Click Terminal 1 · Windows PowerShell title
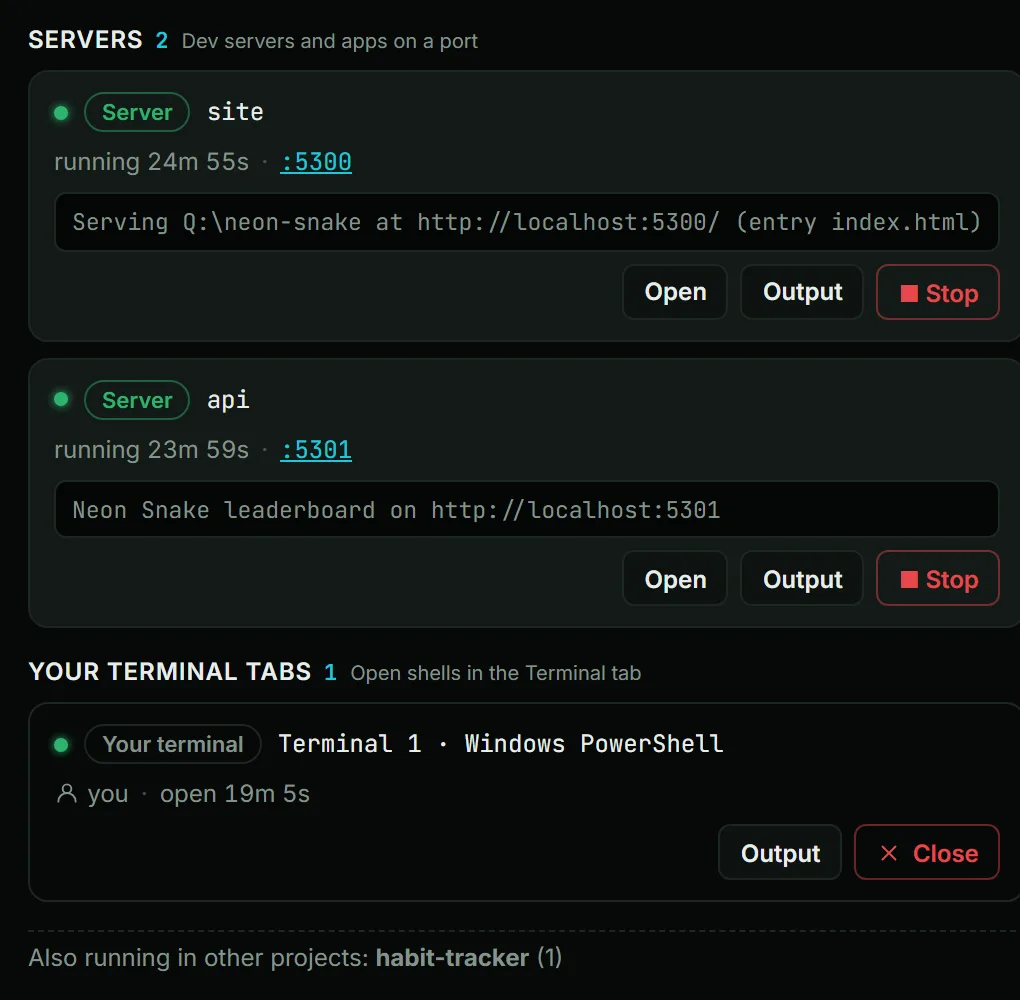1020x1000 pixels. (x=501, y=744)
